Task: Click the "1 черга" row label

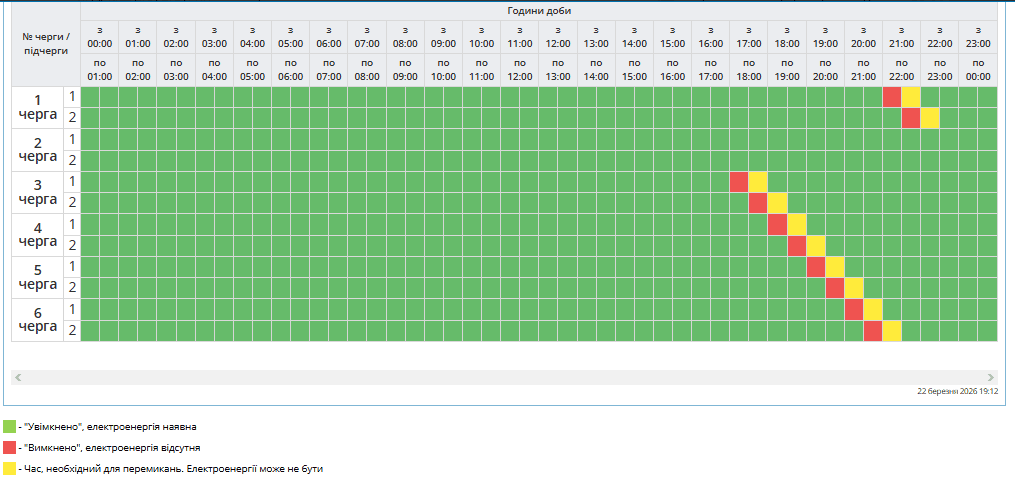Action: [x=38, y=107]
